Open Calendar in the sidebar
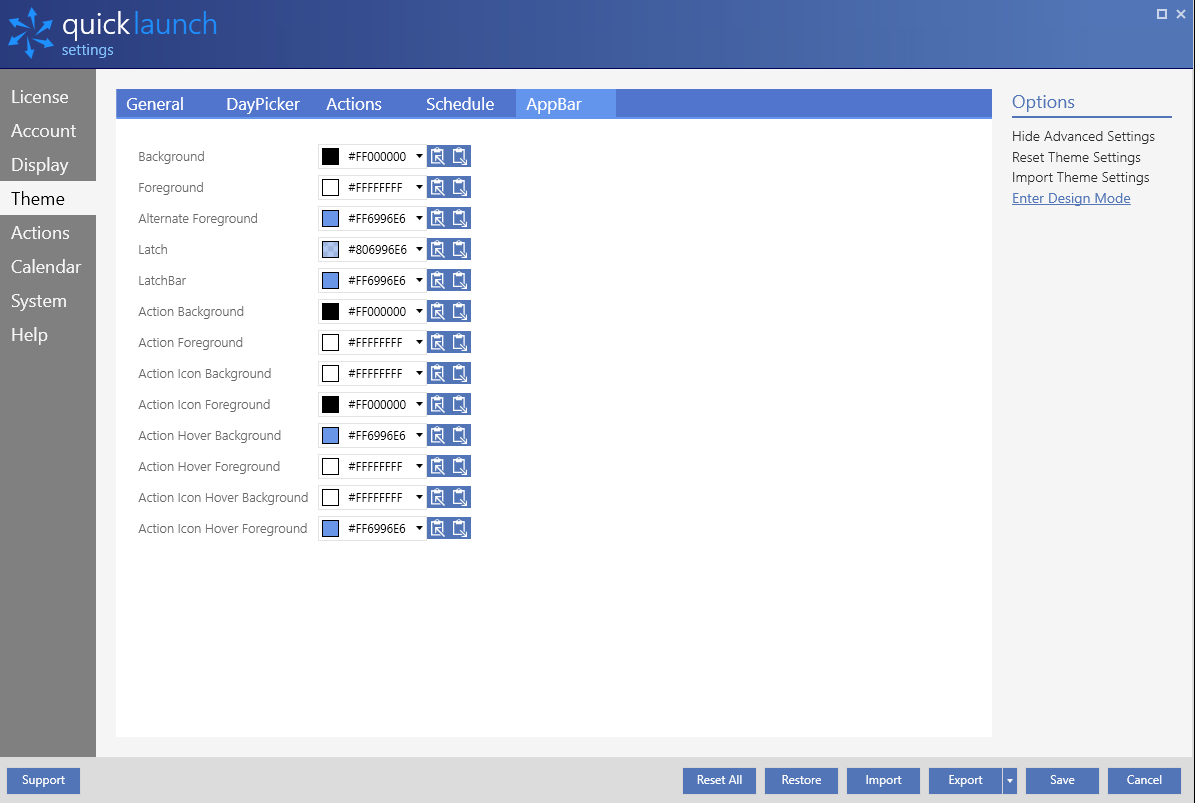The width and height of the screenshot is (1195, 803). [x=46, y=267]
